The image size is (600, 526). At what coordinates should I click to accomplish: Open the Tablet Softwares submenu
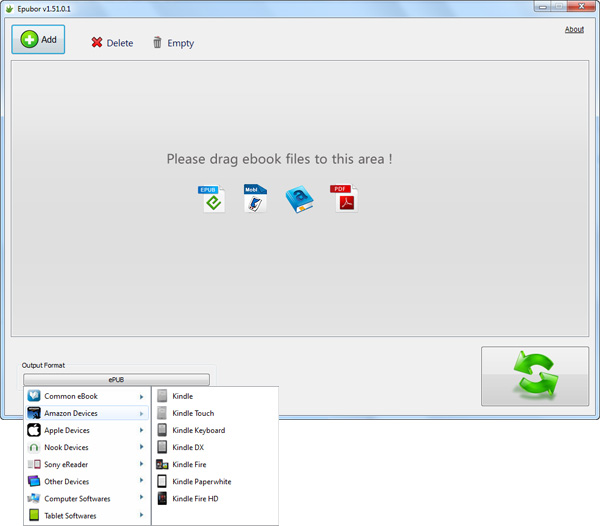[x=87, y=516]
